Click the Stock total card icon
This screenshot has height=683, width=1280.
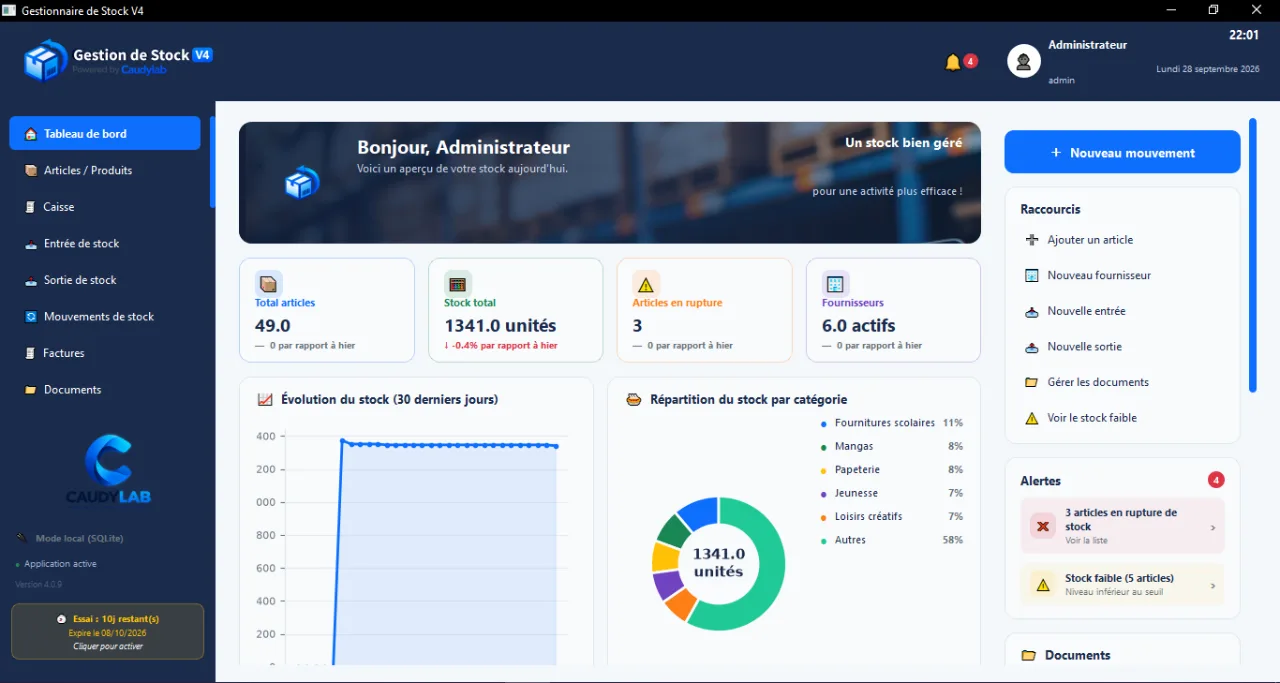pos(457,284)
